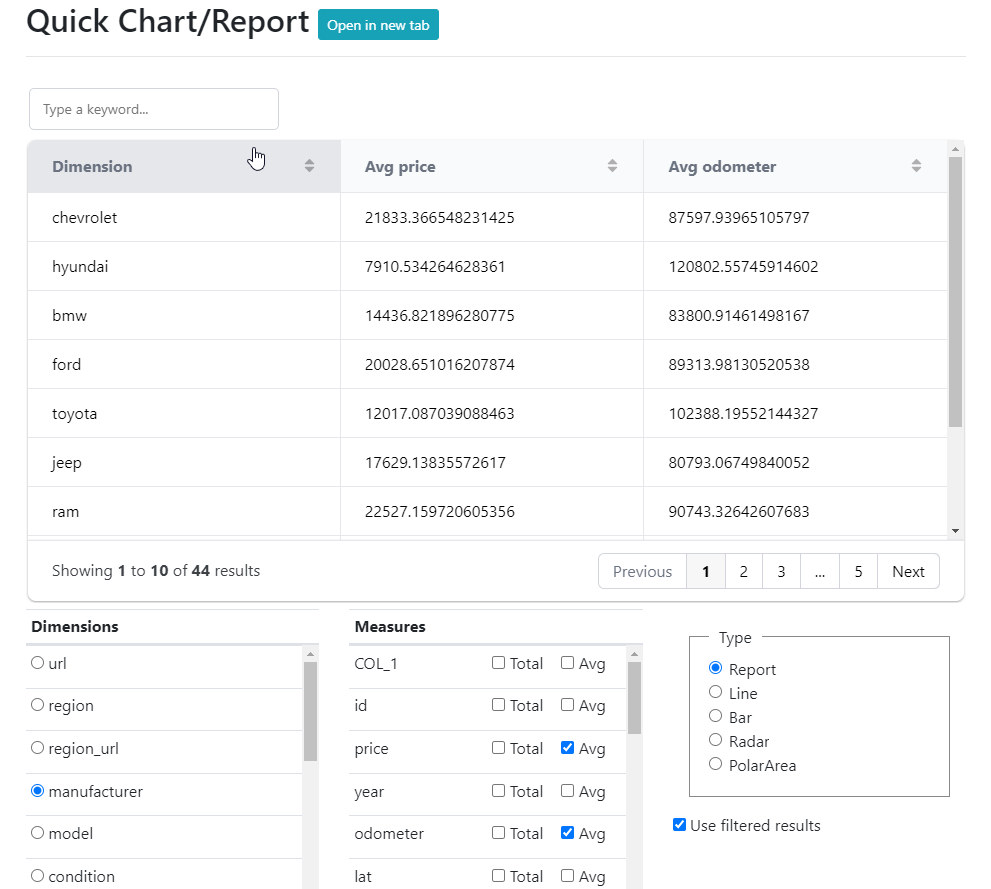Viewport: 991px width, 889px height.
Task: Select region as the dimension
Action: pyautogui.click(x=38, y=705)
